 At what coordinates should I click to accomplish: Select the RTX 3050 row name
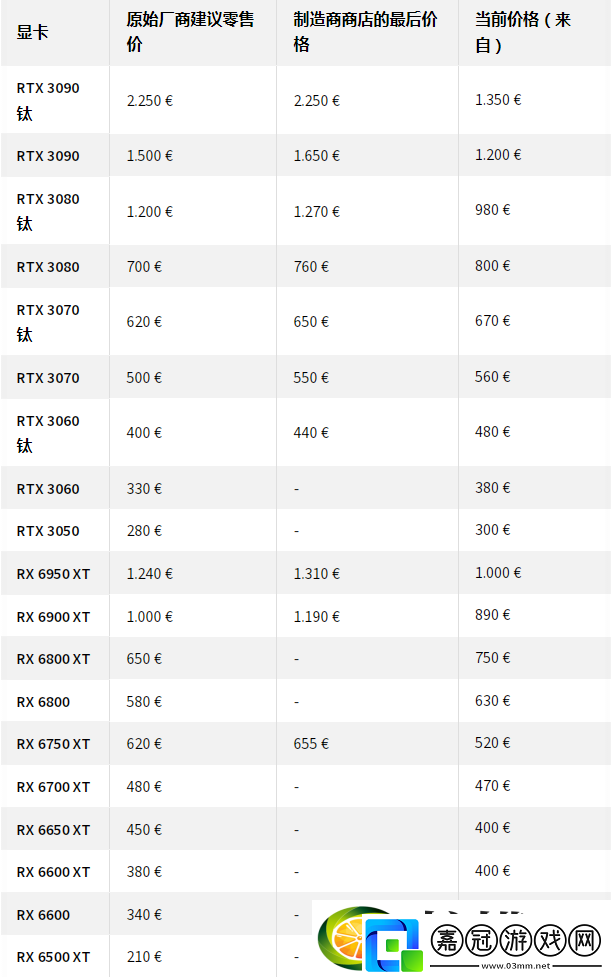[x=48, y=531]
